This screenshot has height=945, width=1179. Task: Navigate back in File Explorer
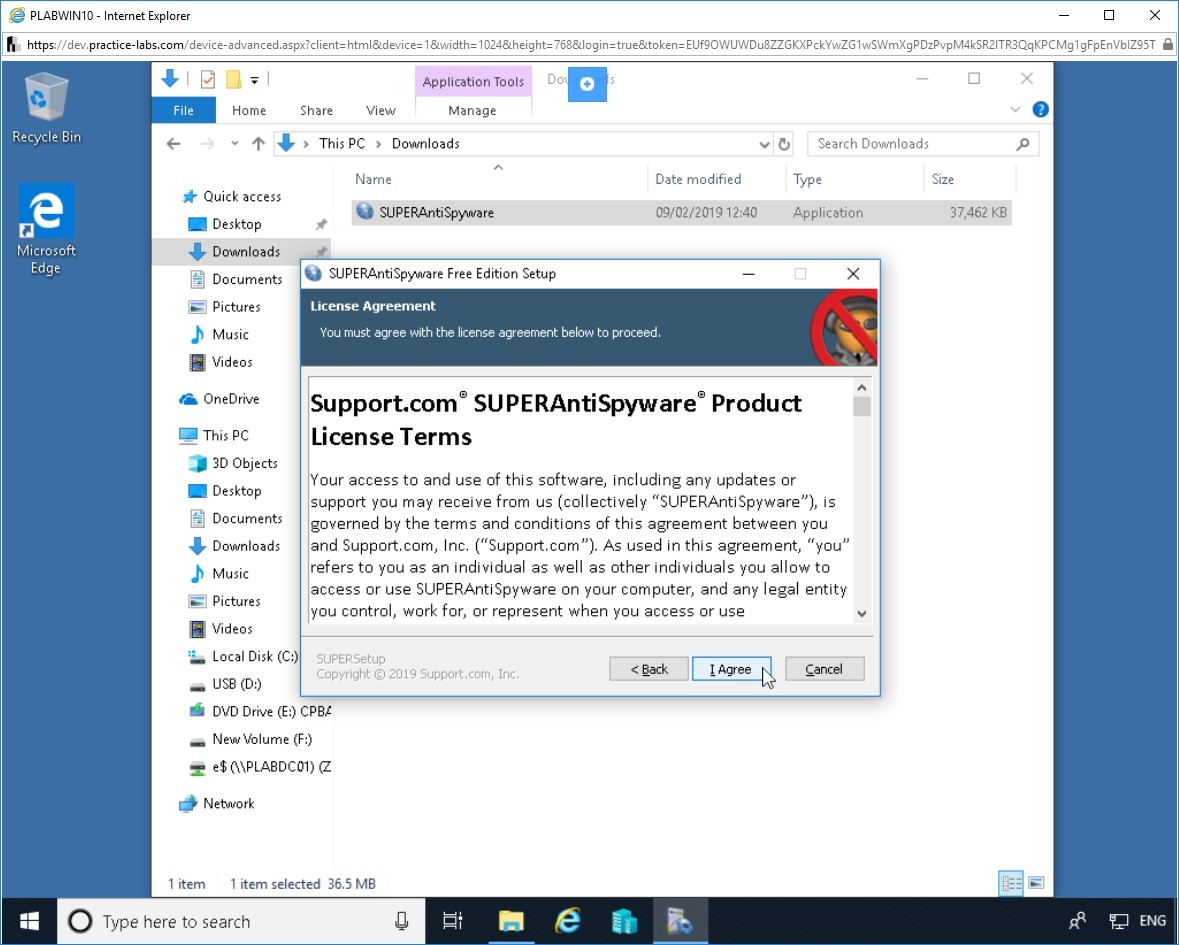[174, 144]
